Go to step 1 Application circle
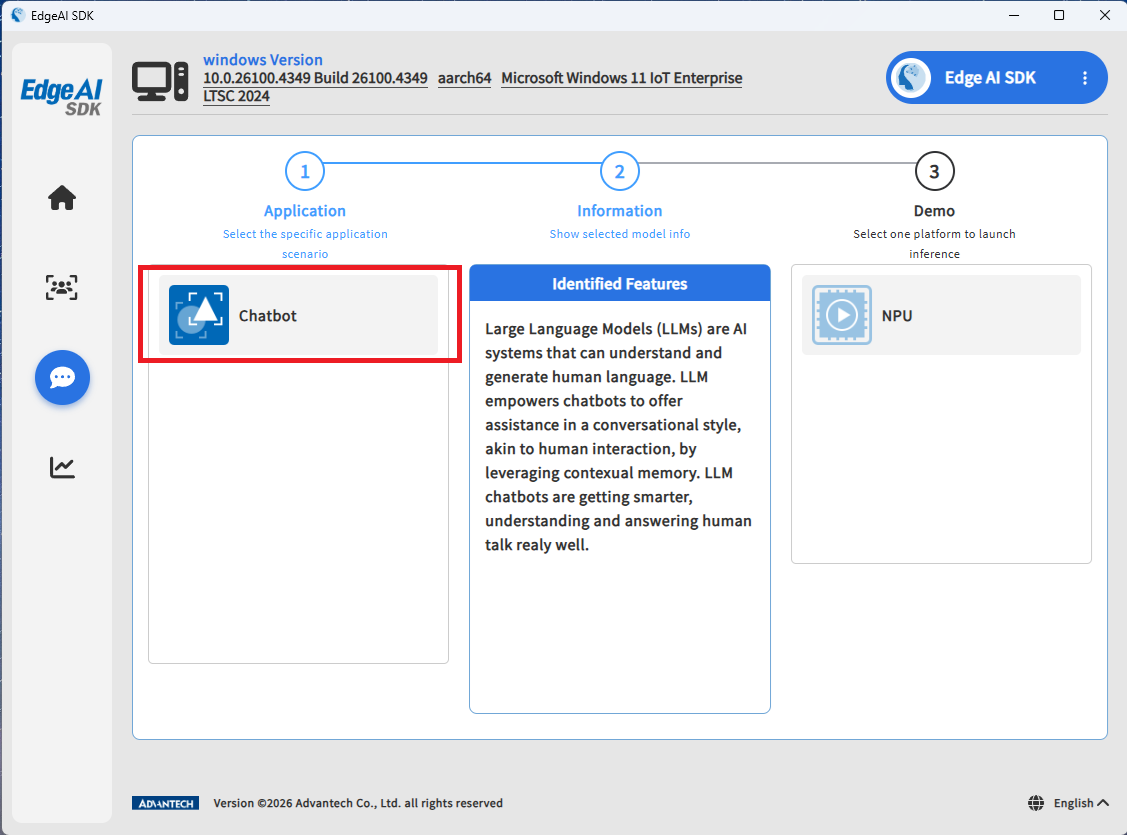This screenshot has width=1127, height=835. [305, 171]
